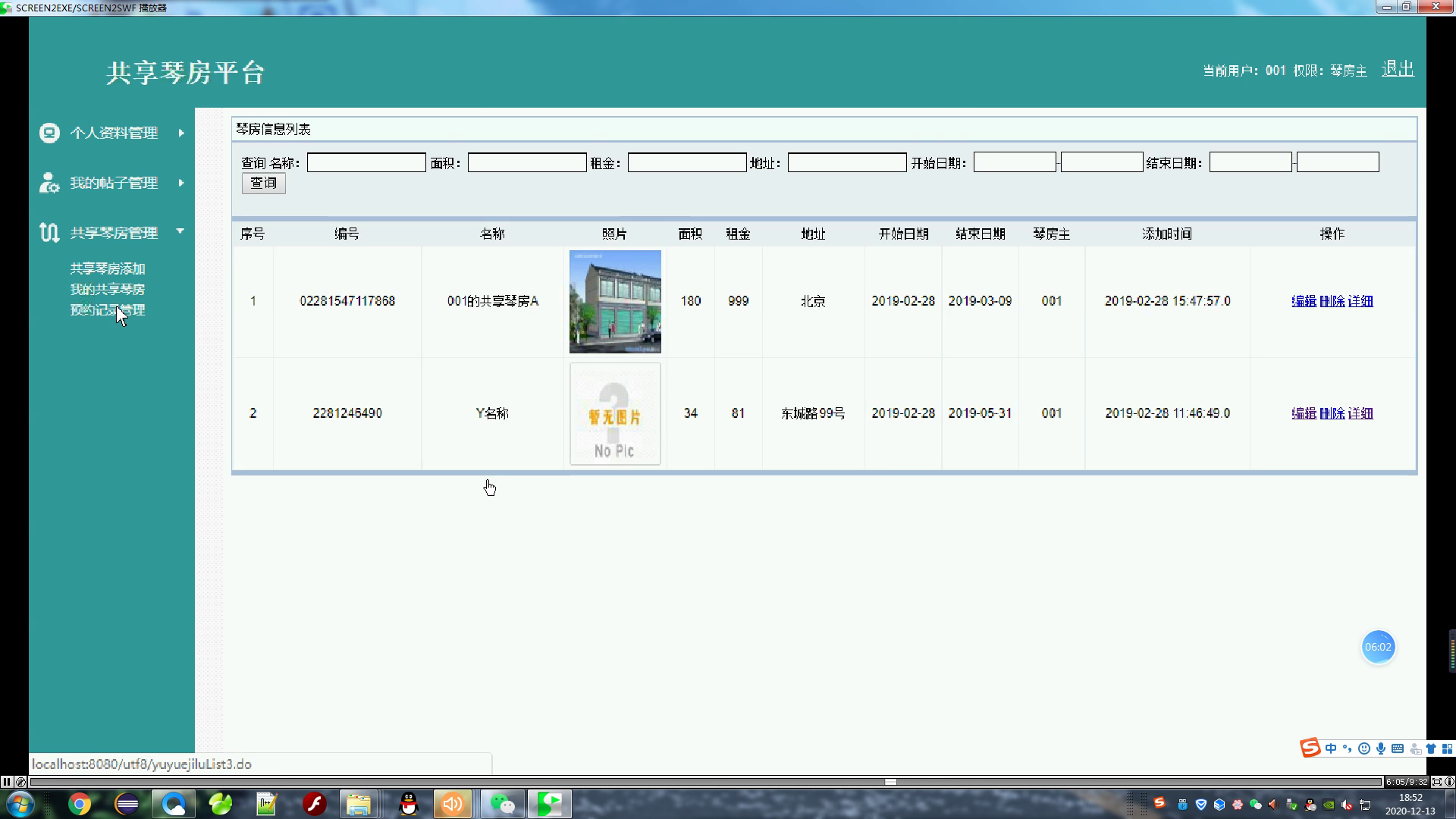Screen dimensions: 1456x819
Task: Click the 共享琴房管理 section icon
Action: [49, 232]
